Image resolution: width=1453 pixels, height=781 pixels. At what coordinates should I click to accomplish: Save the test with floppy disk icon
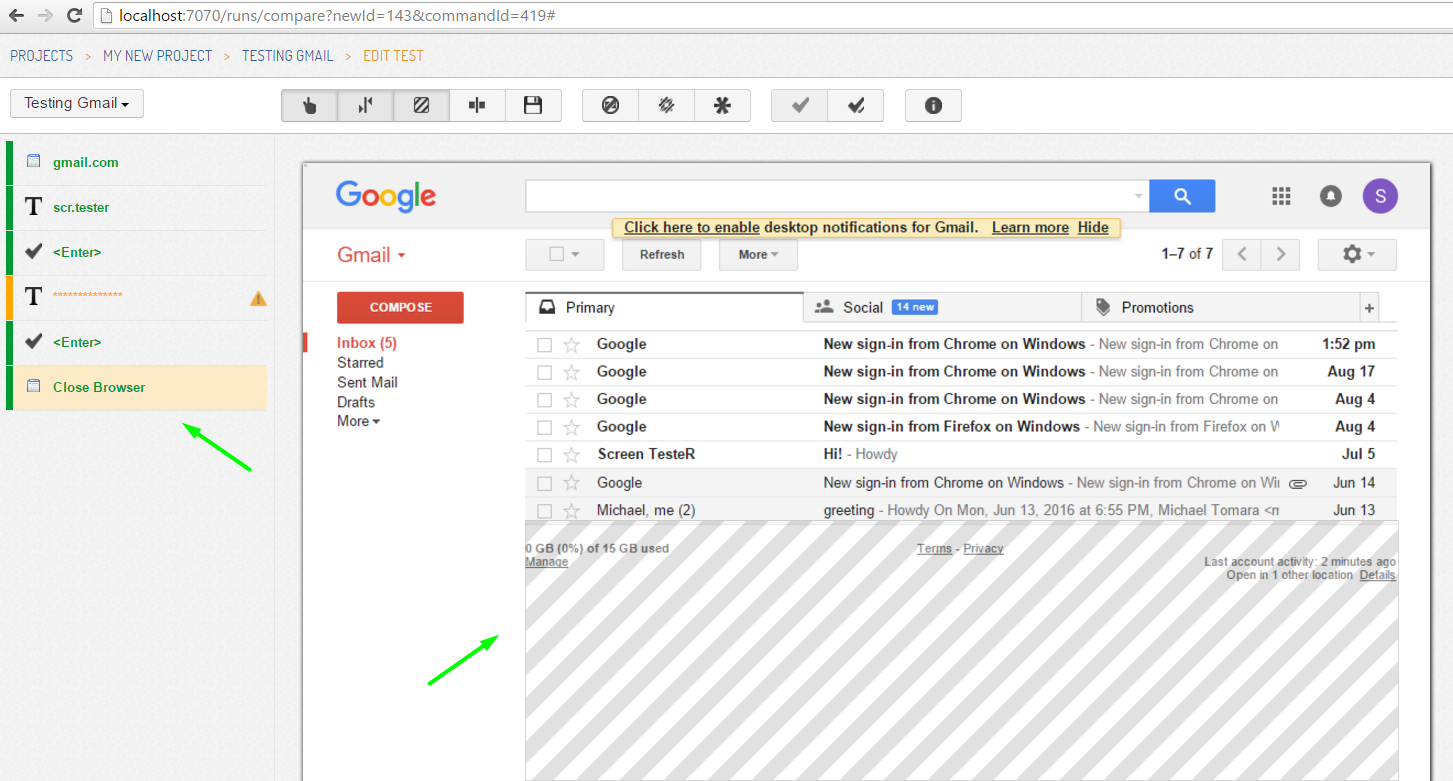[x=533, y=106]
